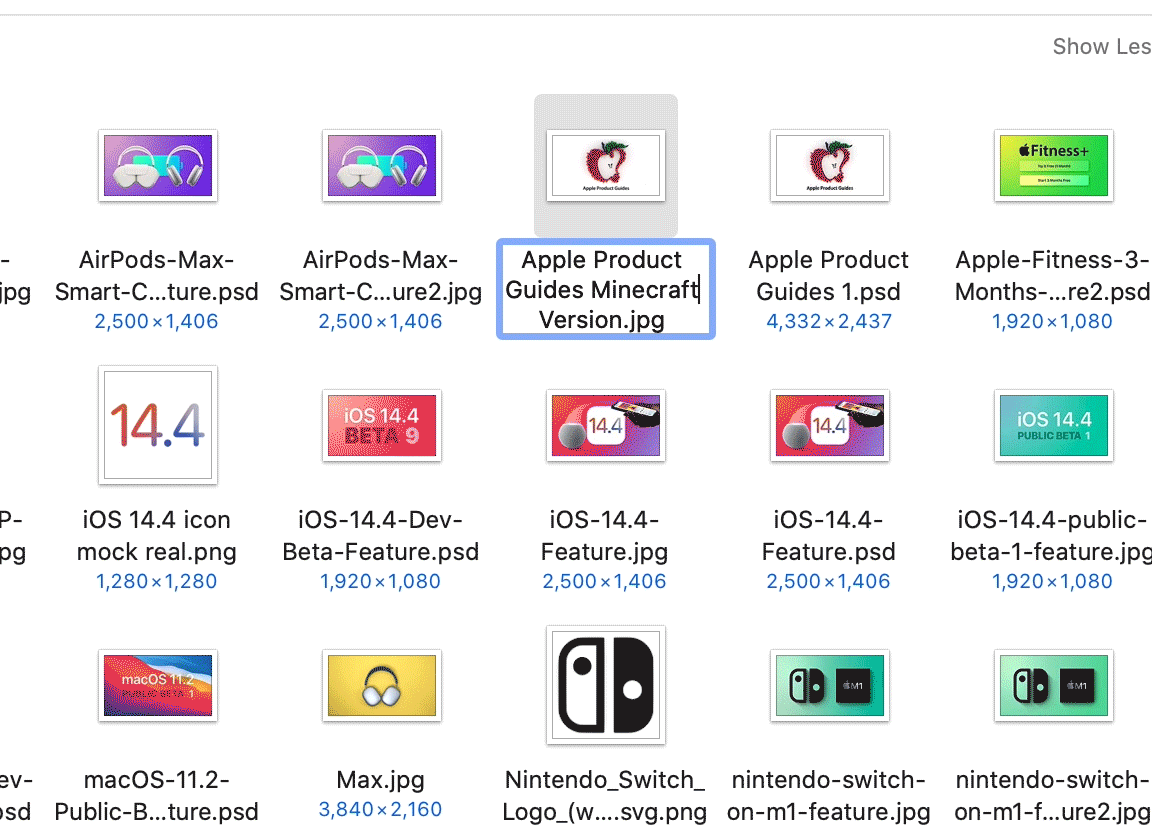This screenshot has height=830, width=1152.
Task: Click the Apple Product Guides Minecraft Version thumbnail
Action: pyautogui.click(x=606, y=165)
